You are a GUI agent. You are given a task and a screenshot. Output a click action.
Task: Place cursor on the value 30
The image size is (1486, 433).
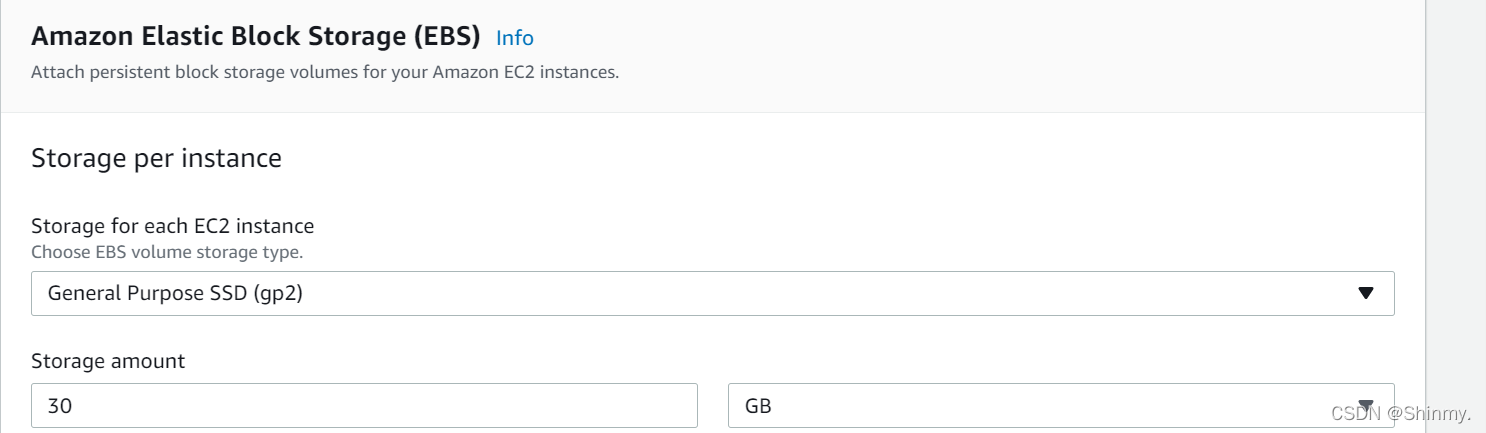(x=60, y=407)
